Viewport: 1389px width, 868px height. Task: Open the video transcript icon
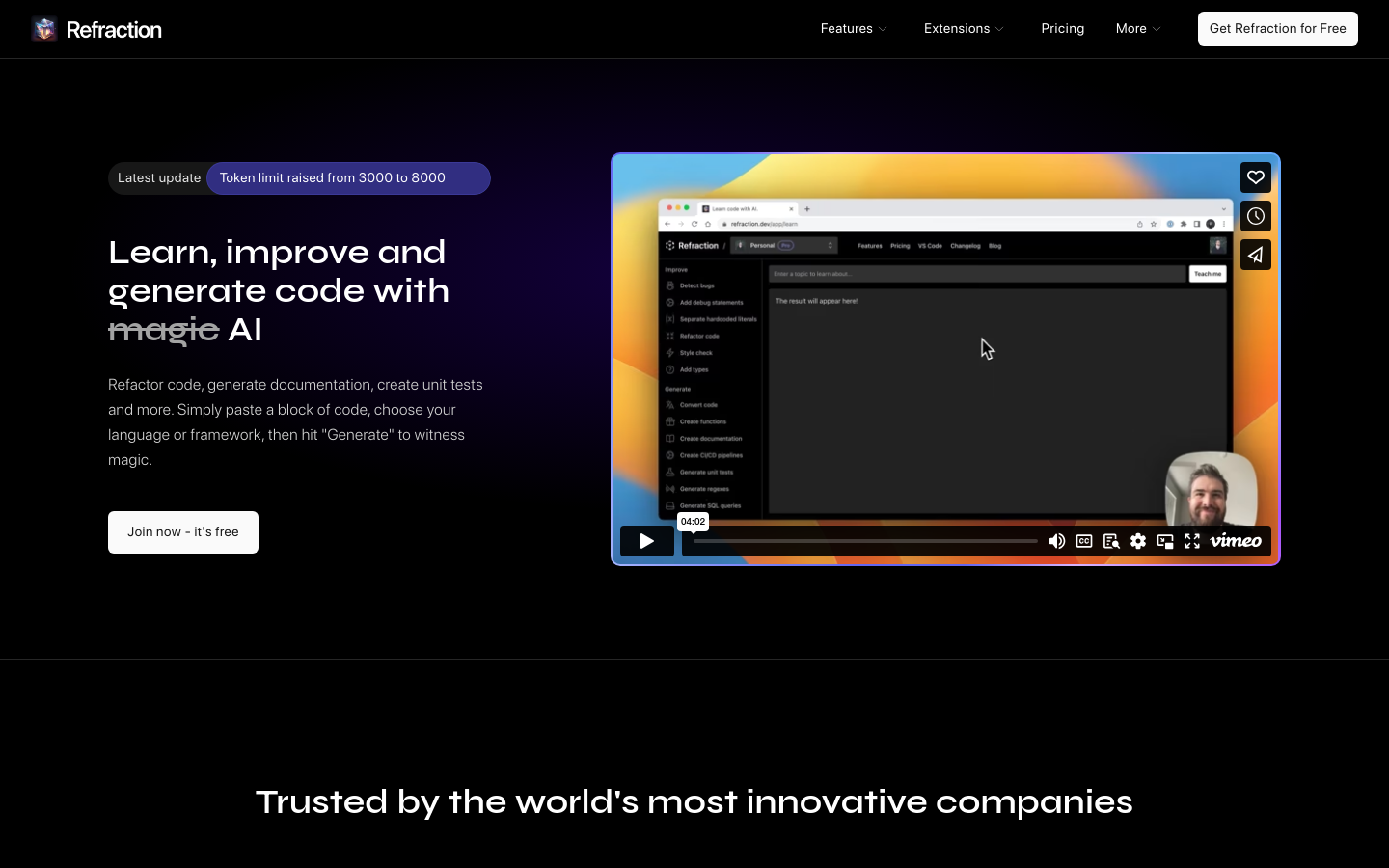click(x=1111, y=541)
